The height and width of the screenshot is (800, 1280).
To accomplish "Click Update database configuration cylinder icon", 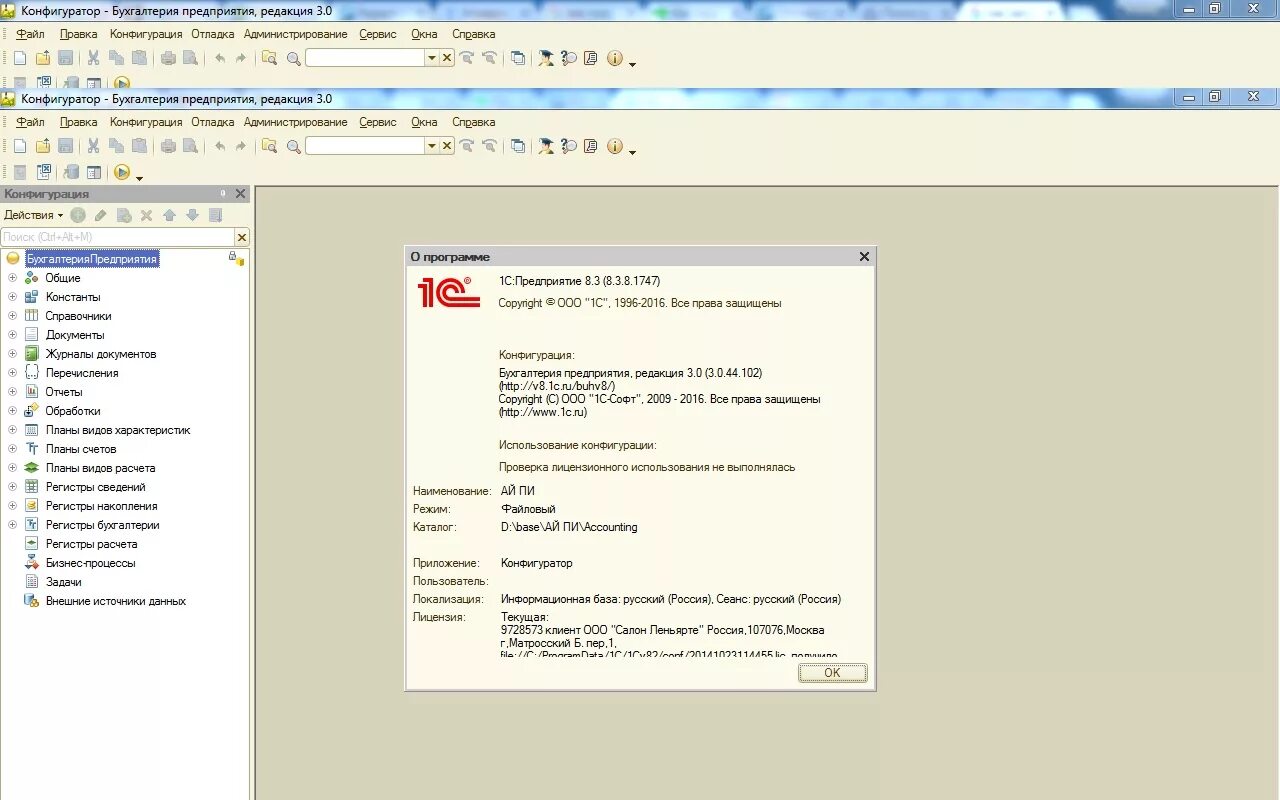I will pos(71,172).
